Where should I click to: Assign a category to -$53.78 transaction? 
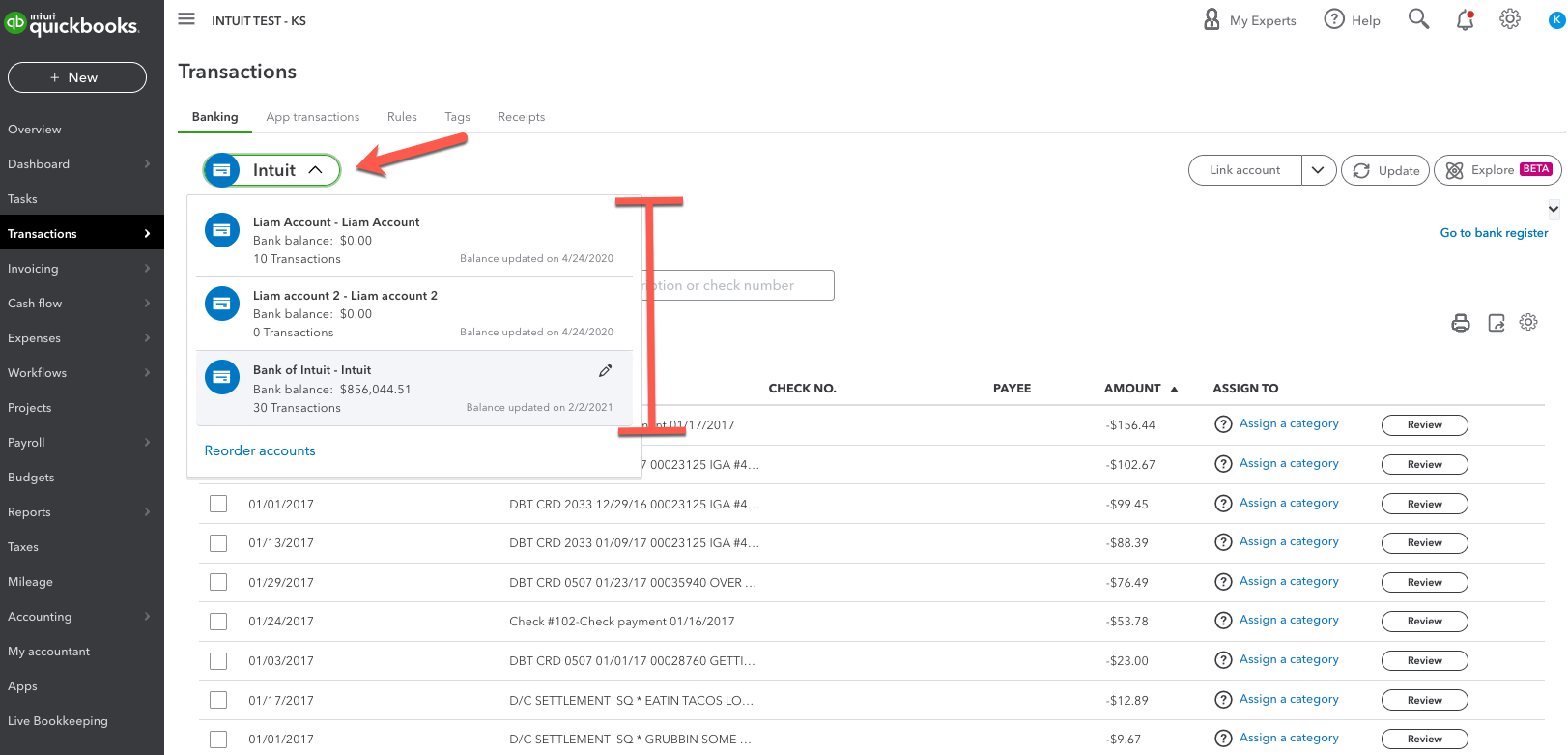tap(1289, 621)
